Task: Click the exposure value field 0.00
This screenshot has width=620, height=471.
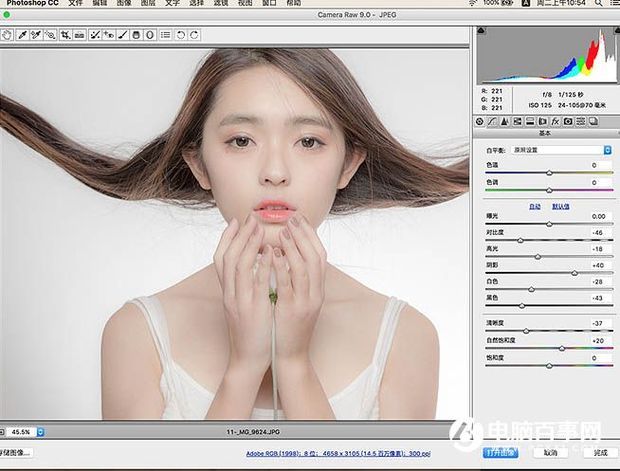Action: click(598, 216)
